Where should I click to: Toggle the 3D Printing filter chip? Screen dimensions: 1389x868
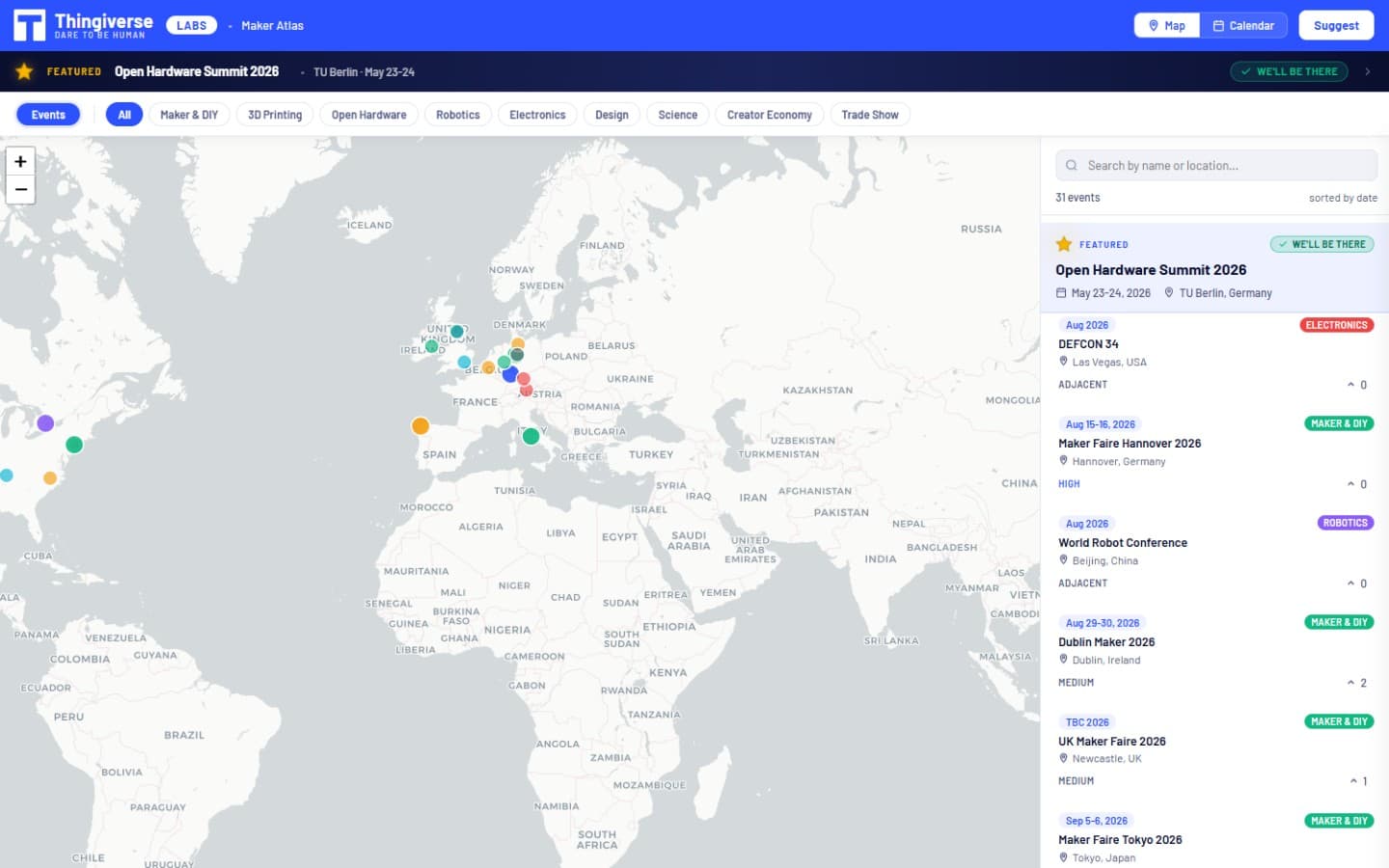[x=275, y=115]
